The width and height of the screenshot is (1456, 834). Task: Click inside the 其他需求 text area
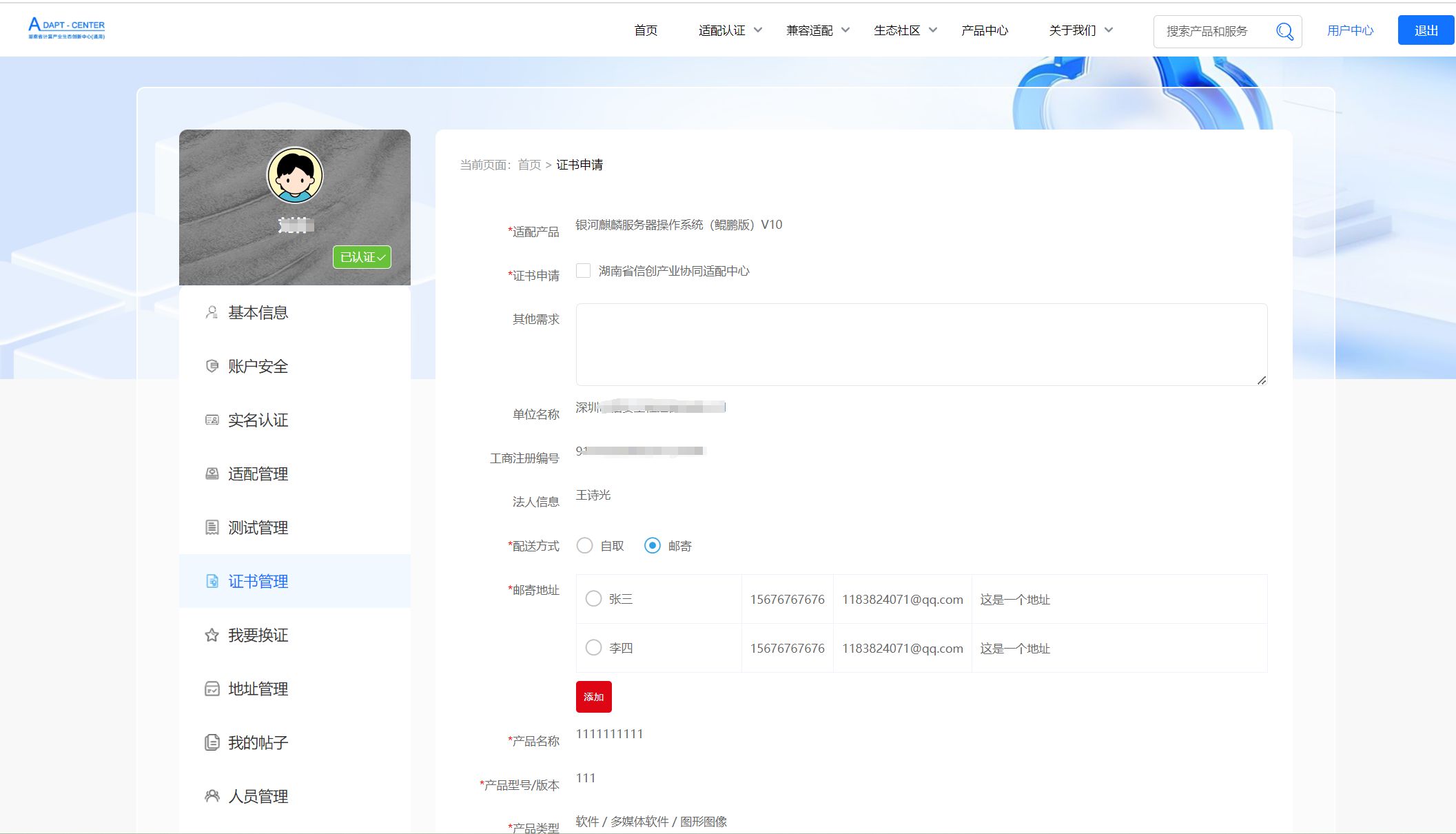(921, 344)
